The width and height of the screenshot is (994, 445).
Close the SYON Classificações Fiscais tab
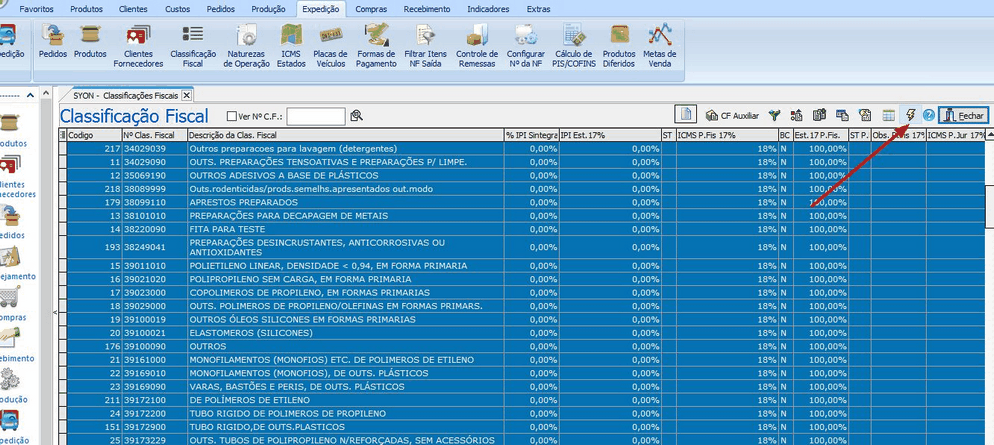[186, 95]
